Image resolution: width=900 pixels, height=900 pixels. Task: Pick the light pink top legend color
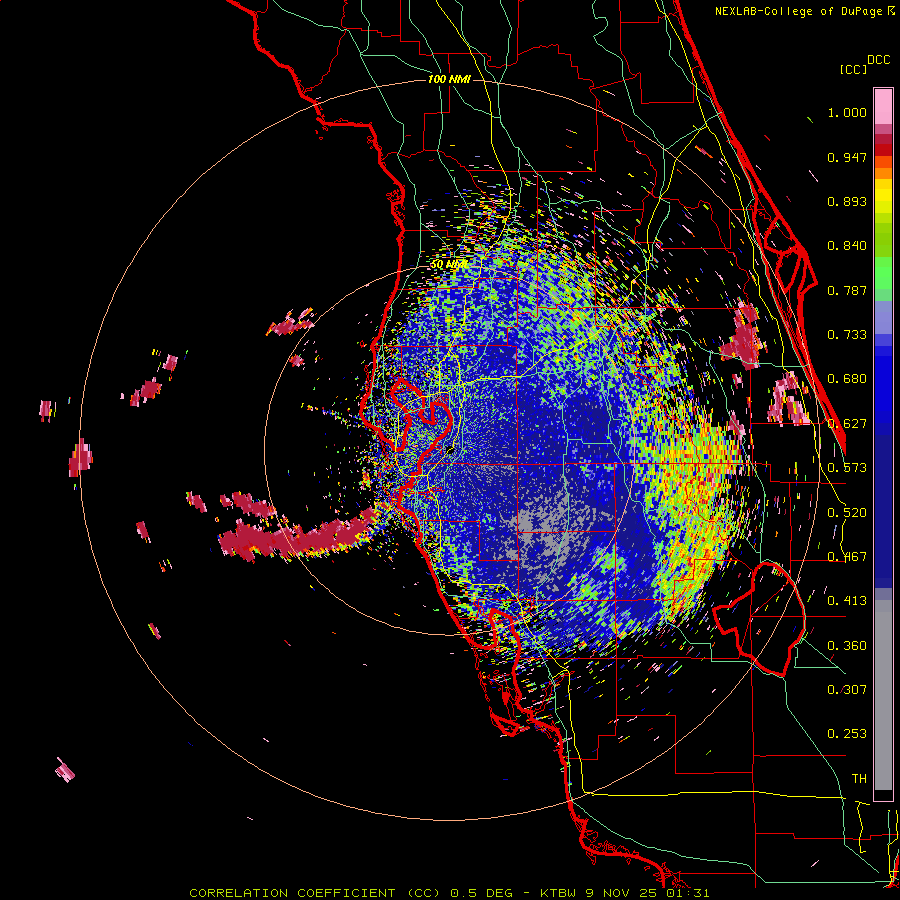point(883,106)
